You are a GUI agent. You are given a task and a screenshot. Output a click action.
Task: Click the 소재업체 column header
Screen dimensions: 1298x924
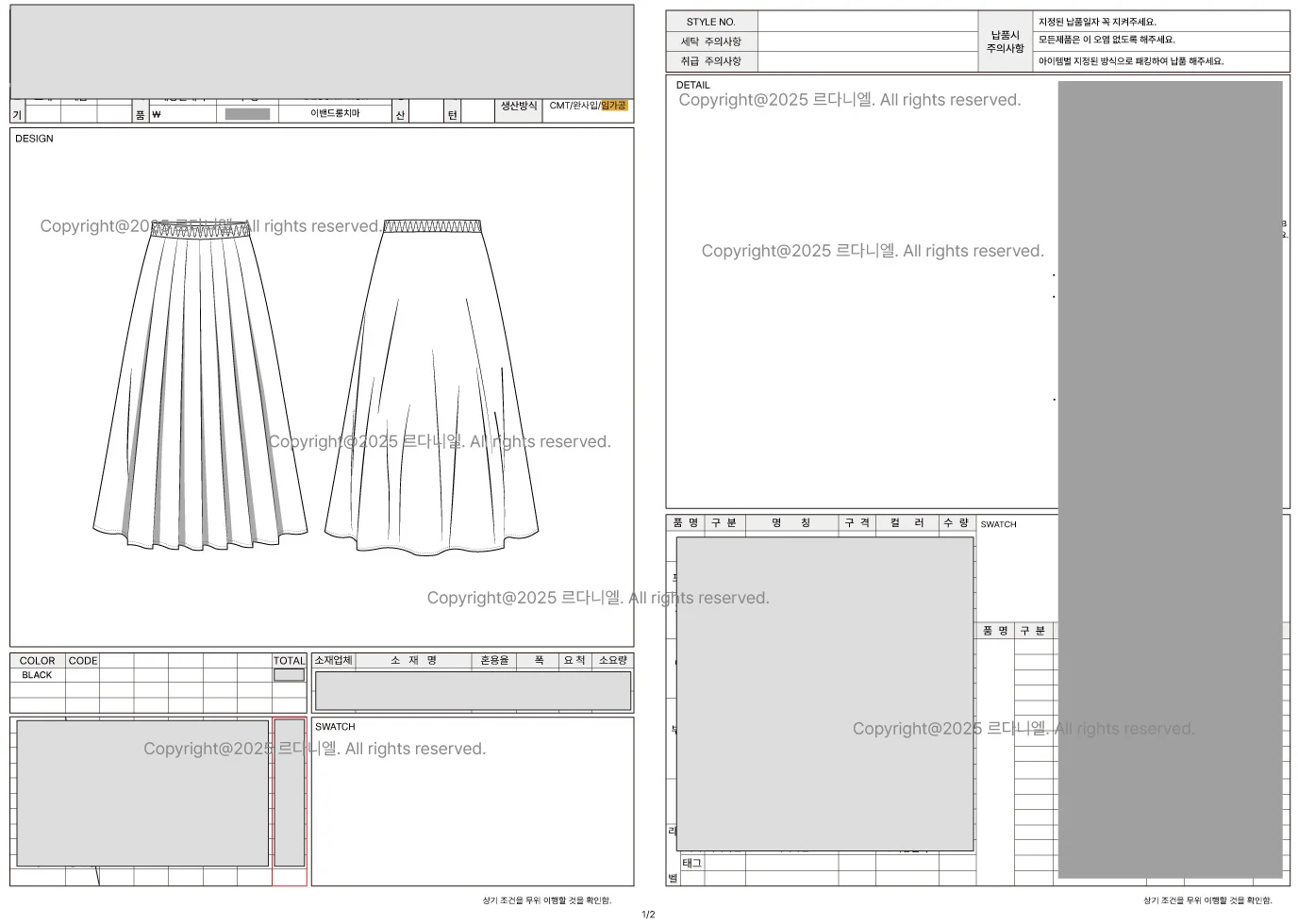[333, 661]
